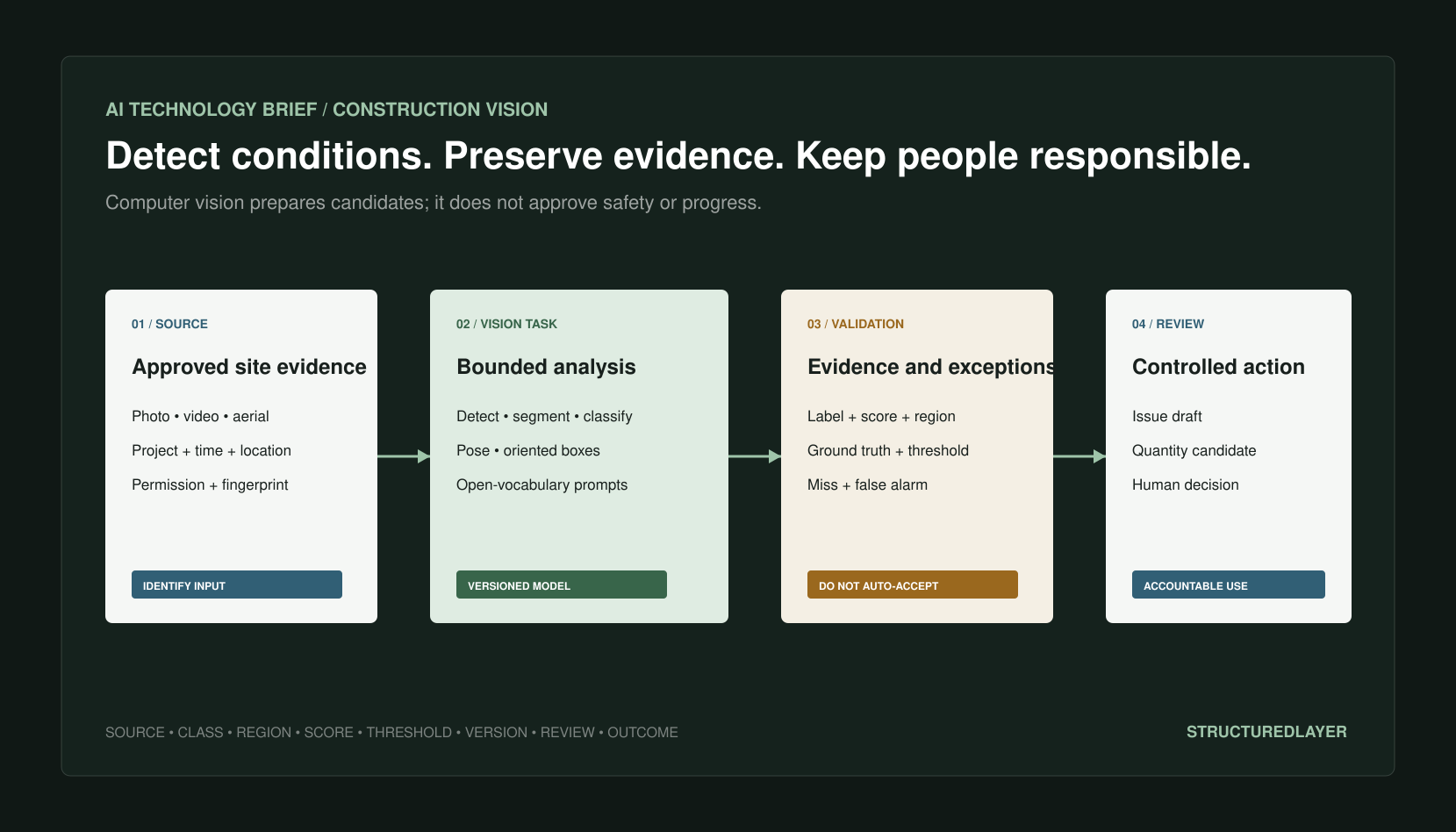The height and width of the screenshot is (832, 1456).
Task: Select the 'Evidence and exceptions' heading
Action: pos(930,367)
